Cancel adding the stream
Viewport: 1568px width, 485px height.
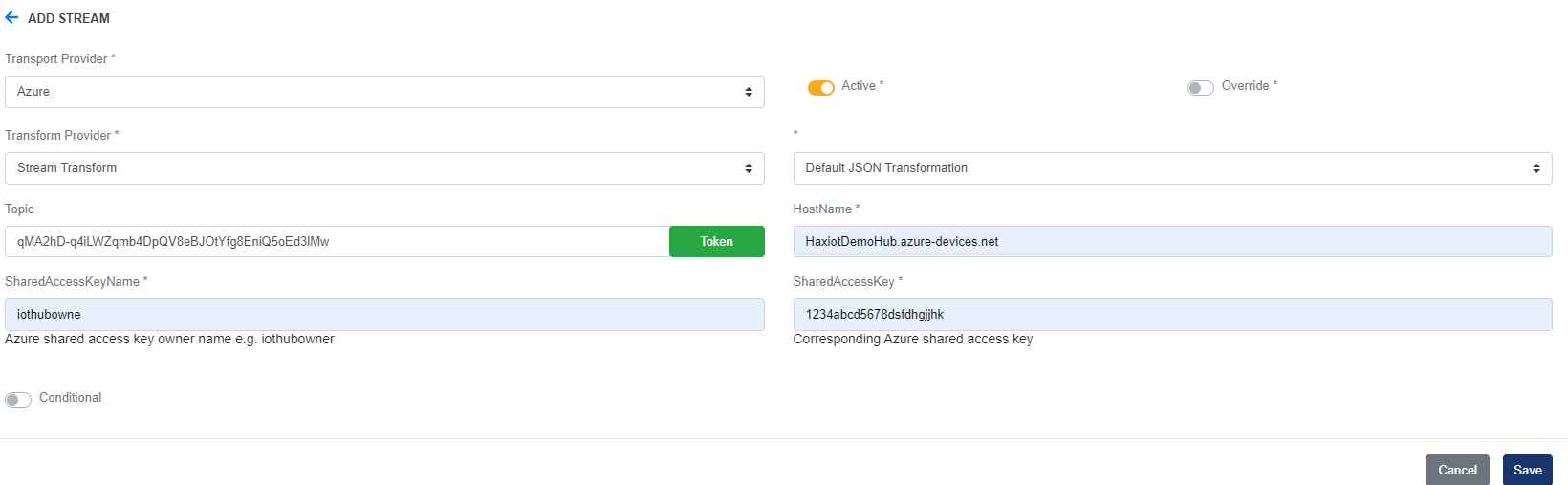(x=1457, y=470)
